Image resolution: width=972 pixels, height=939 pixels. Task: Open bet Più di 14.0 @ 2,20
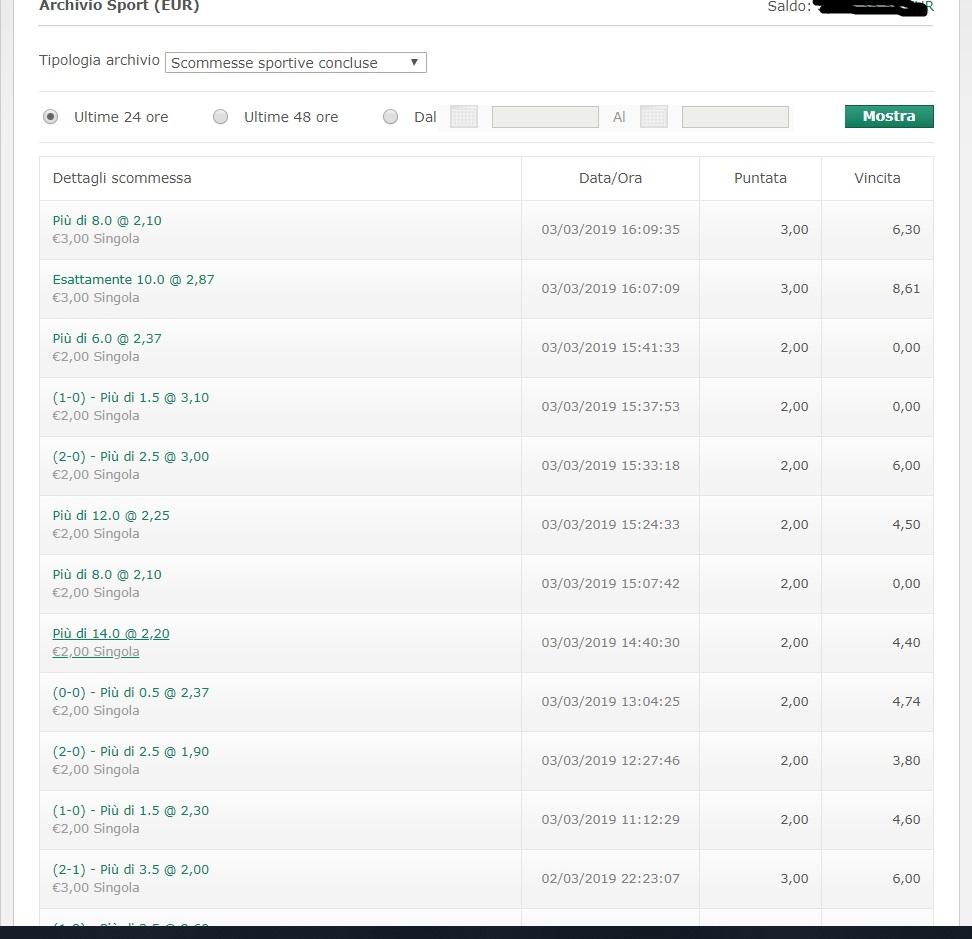point(111,633)
